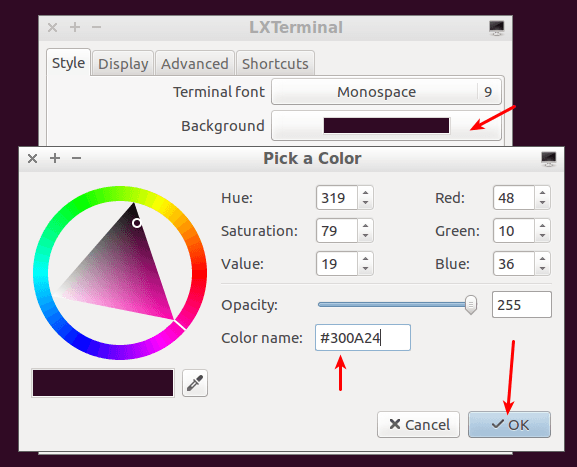The width and height of the screenshot is (577, 467).
Task: Switch to the Display tab
Action: (x=123, y=64)
